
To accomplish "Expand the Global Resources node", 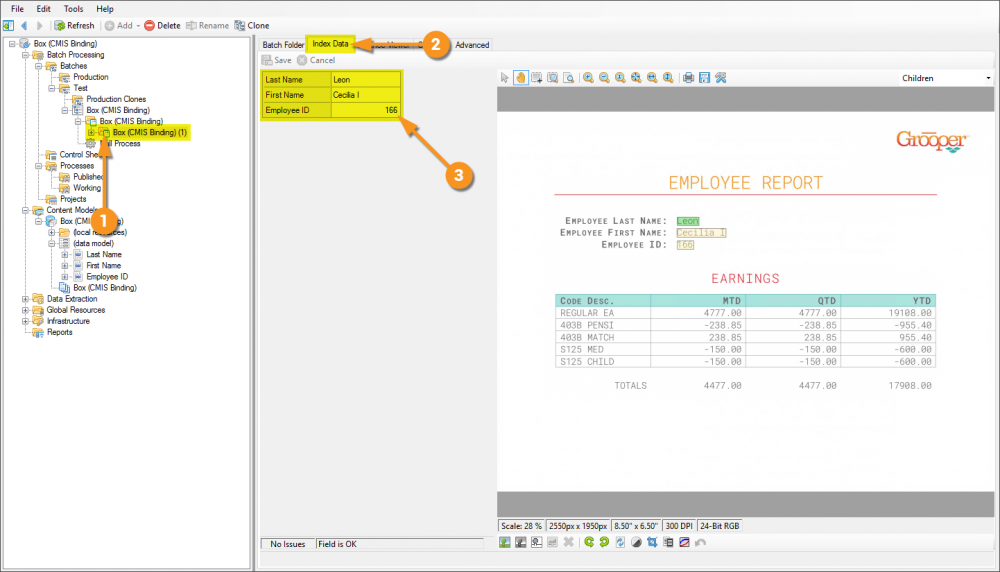I will (25, 310).
